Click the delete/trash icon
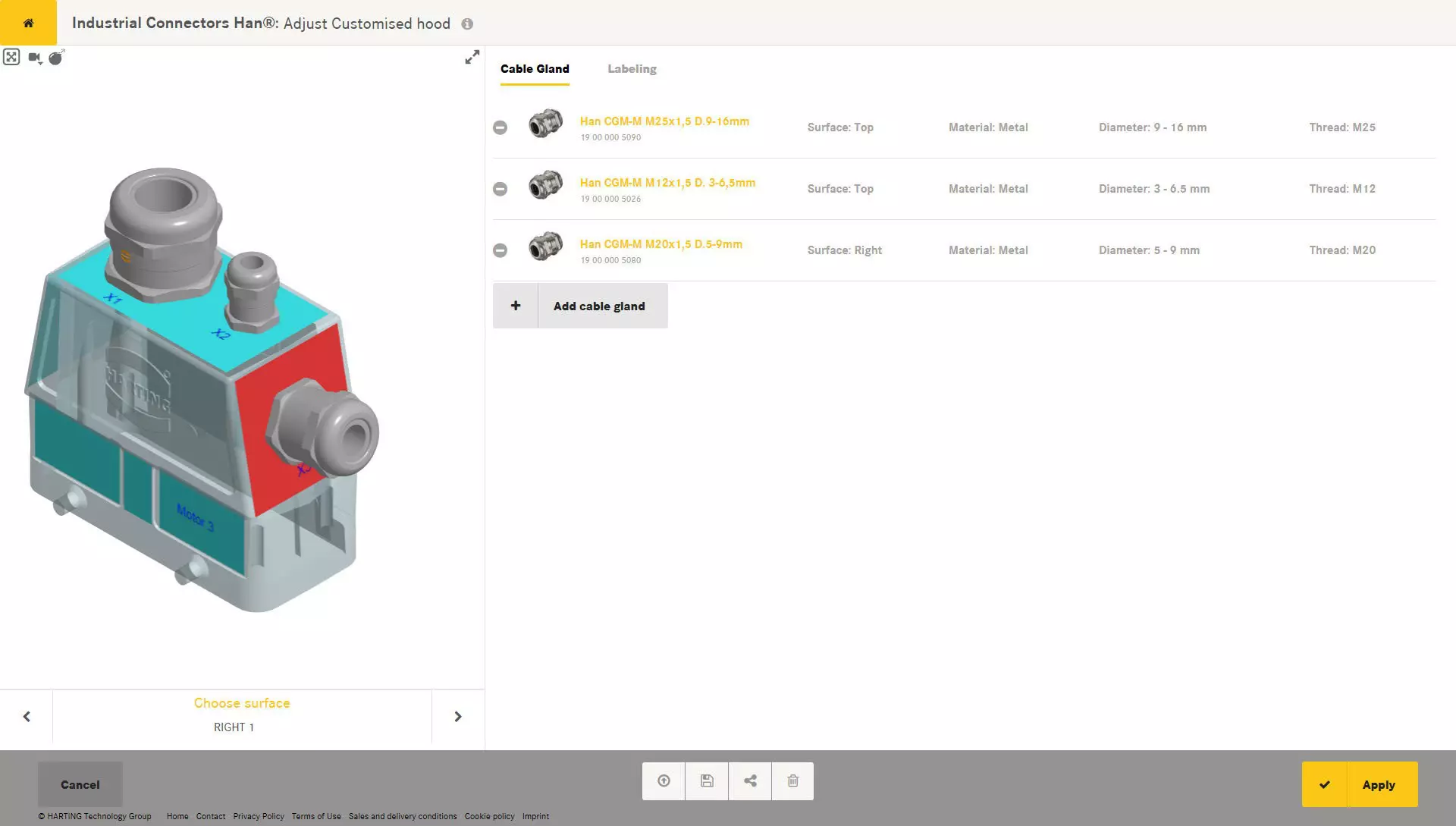The width and height of the screenshot is (1456, 826). coord(792,780)
